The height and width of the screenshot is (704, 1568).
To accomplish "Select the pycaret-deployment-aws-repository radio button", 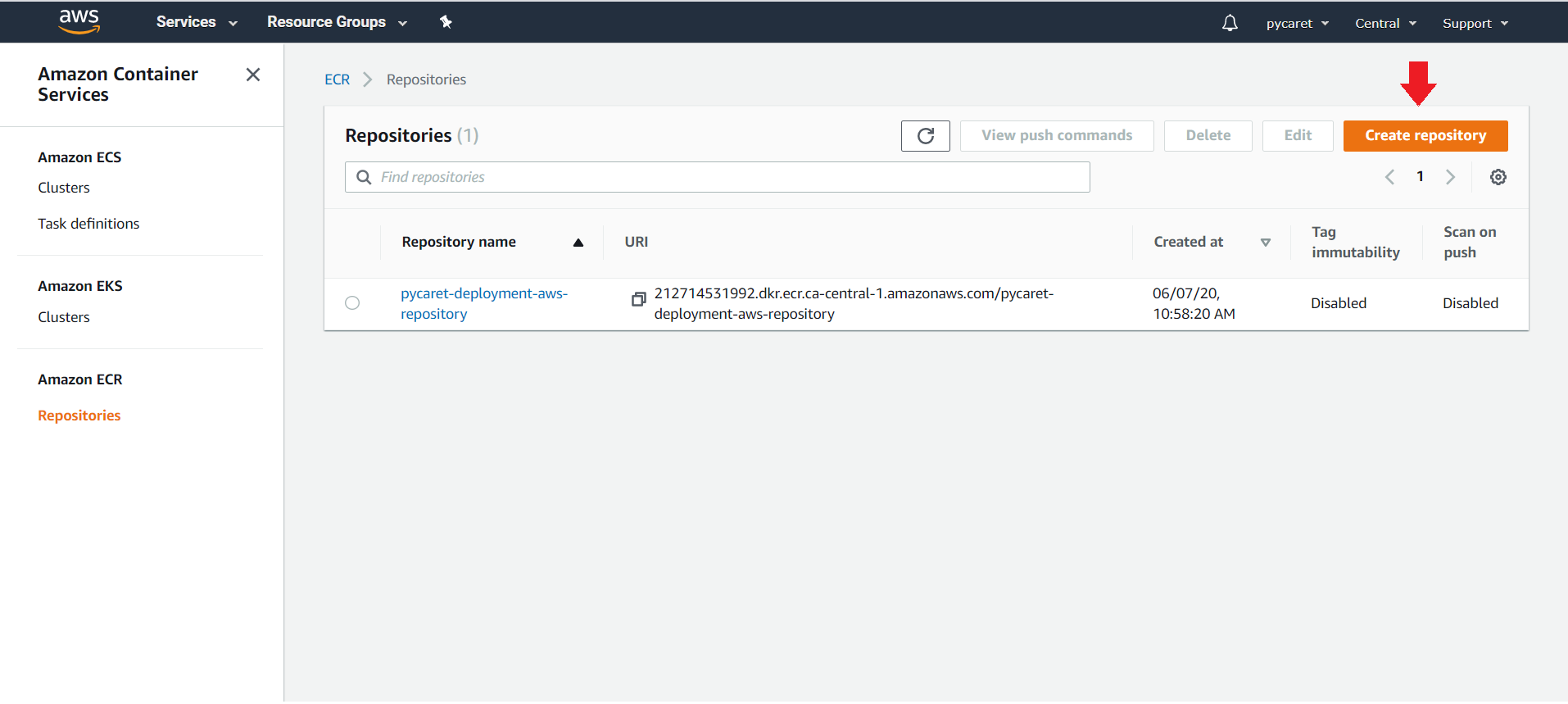I will click(352, 303).
